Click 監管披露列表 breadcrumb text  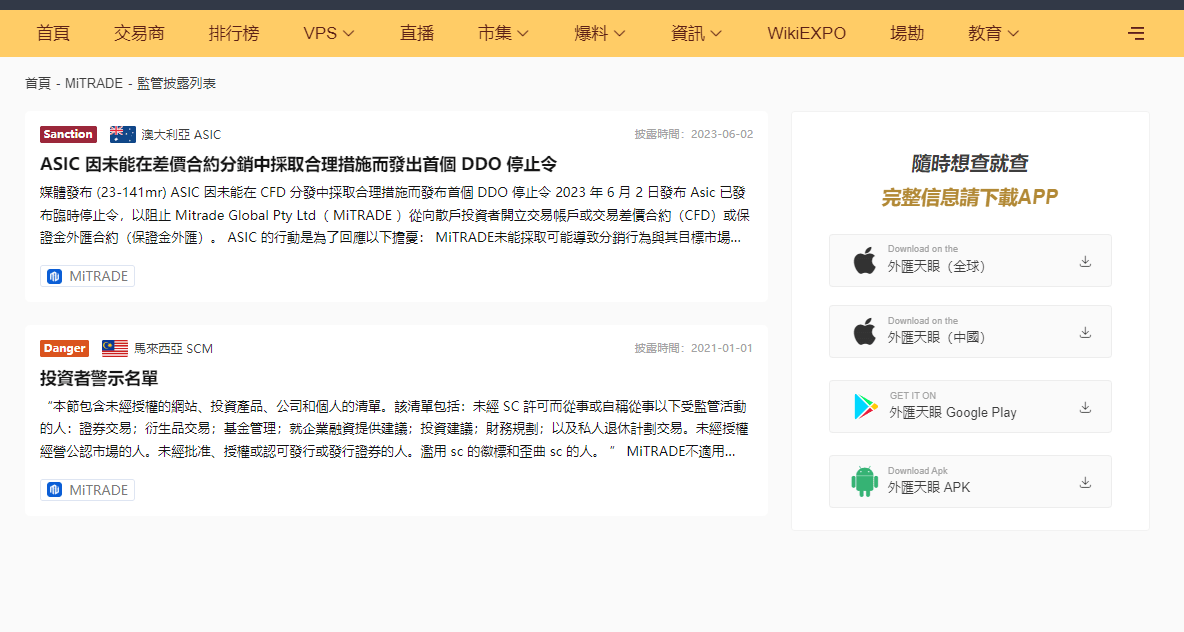(177, 83)
